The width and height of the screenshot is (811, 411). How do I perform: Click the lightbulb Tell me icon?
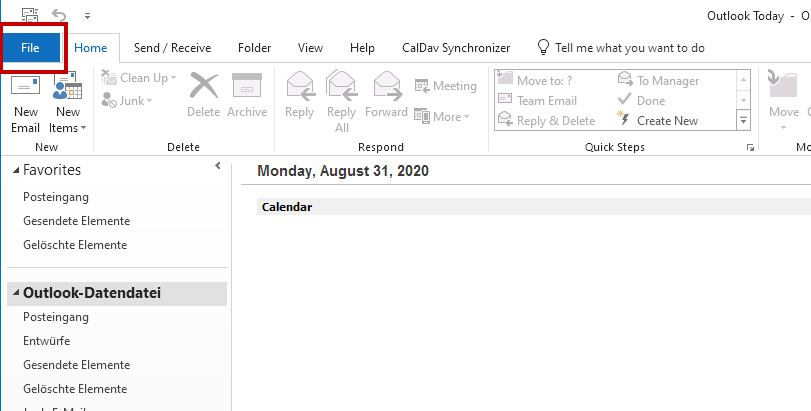543,48
